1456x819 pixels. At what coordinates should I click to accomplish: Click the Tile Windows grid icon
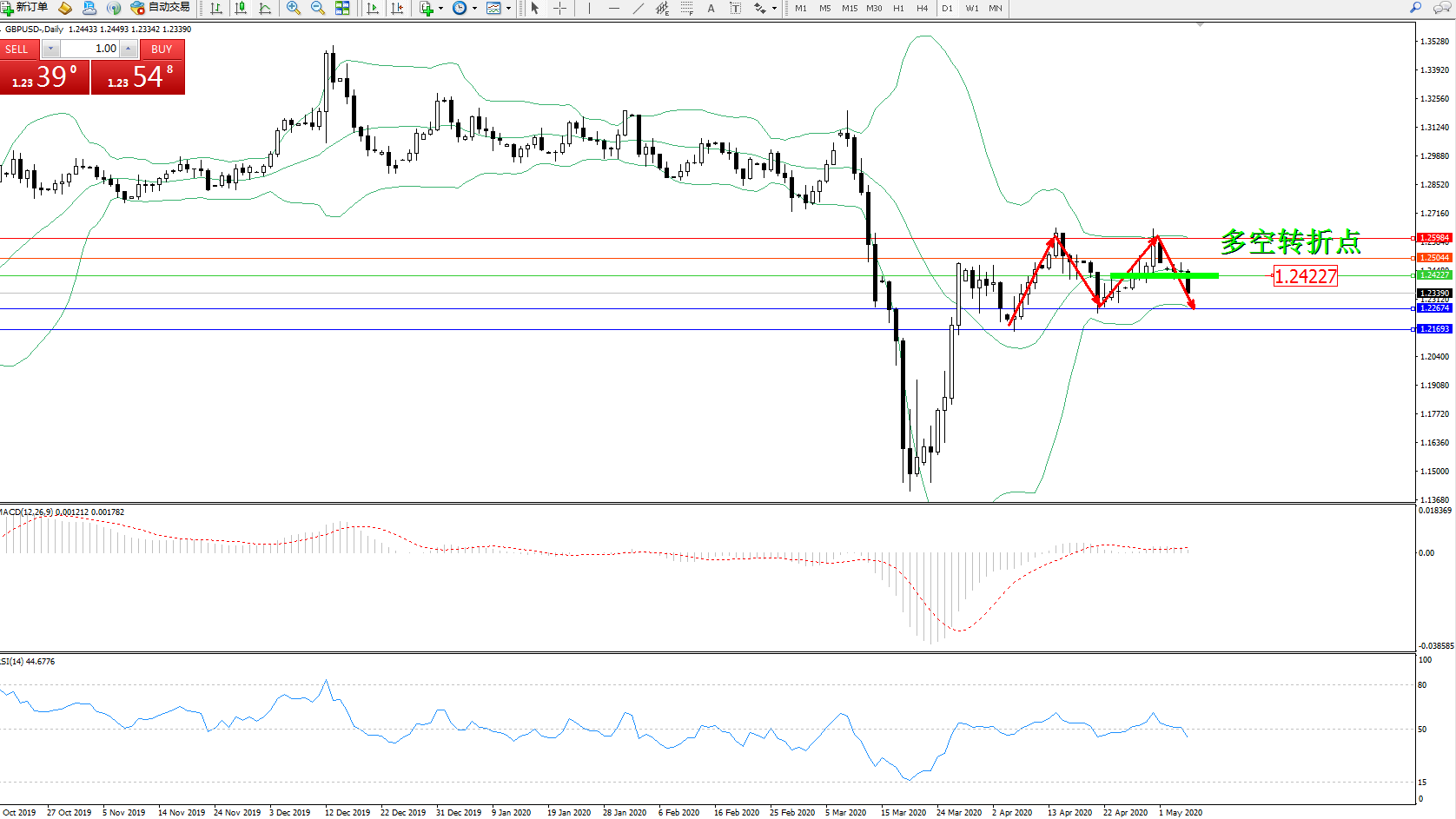(342, 8)
